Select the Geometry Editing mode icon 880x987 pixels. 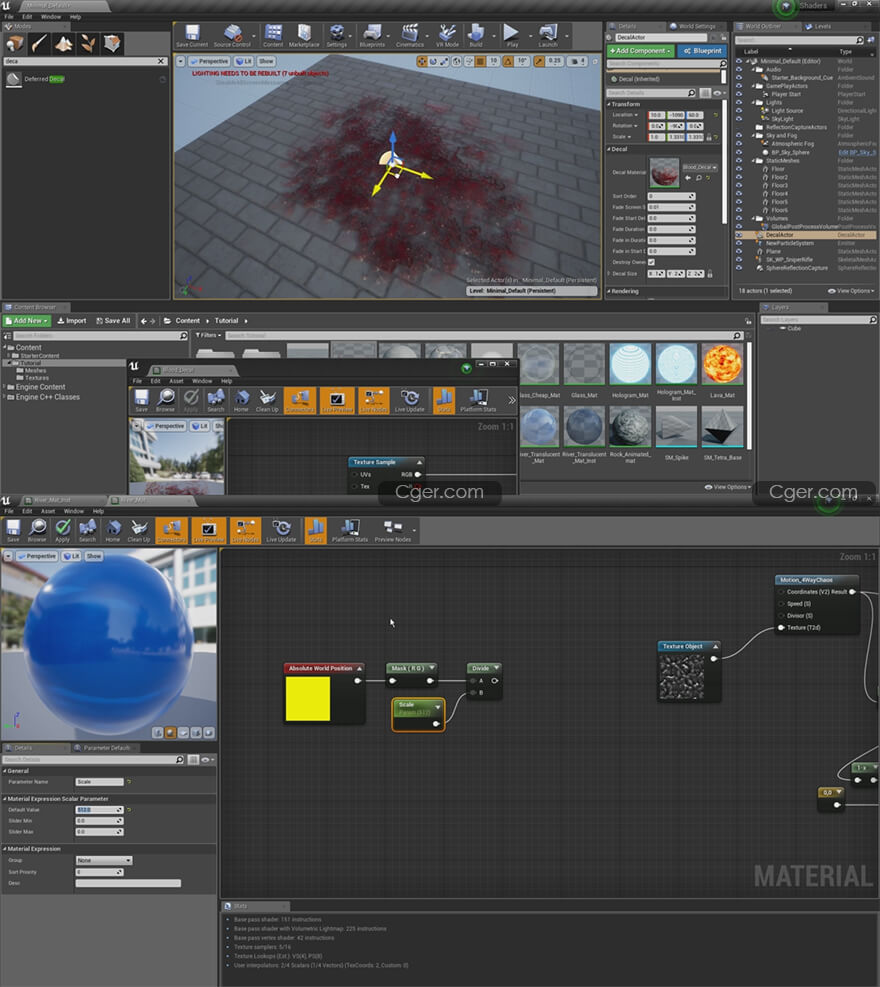[113, 43]
